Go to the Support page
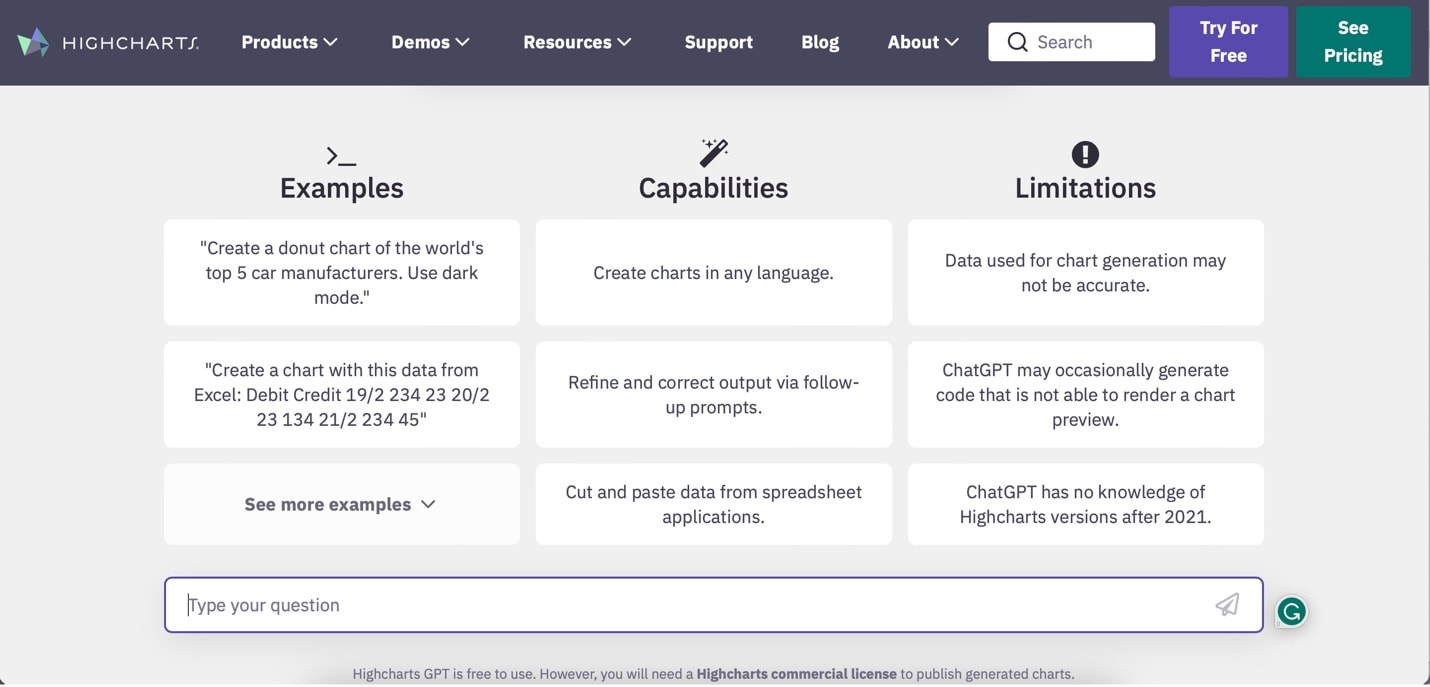 click(x=719, y=42)
